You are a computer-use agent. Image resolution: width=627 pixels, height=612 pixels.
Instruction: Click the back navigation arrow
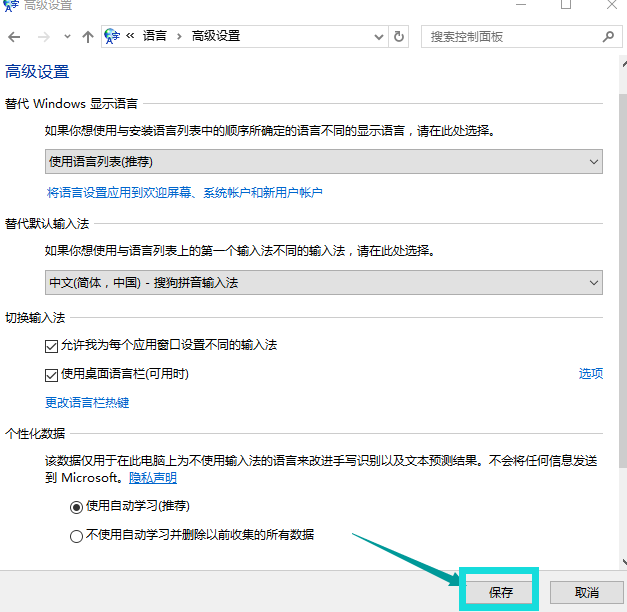pyautogui.click(x=14, y=37)
